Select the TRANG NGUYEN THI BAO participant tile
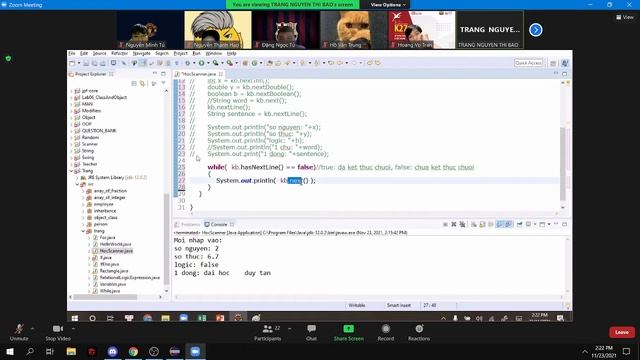Image resolution: width=640 pixels, height=360 pixels. point(489,30)
